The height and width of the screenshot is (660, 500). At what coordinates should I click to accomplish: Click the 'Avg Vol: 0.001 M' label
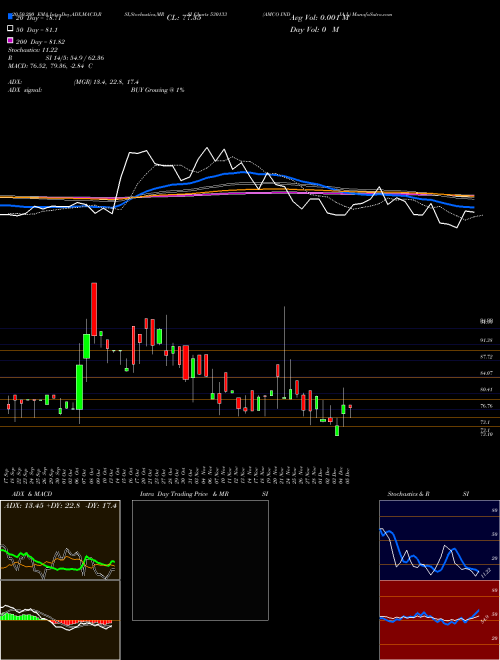click(x=319, y=18)
